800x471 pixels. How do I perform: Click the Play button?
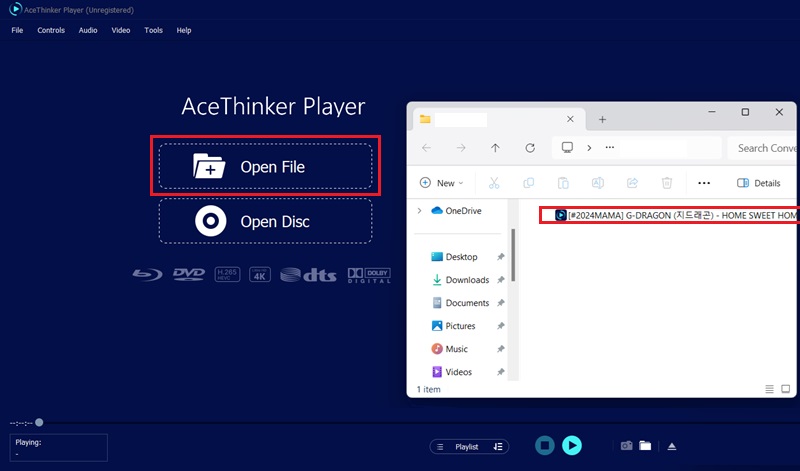572,445
